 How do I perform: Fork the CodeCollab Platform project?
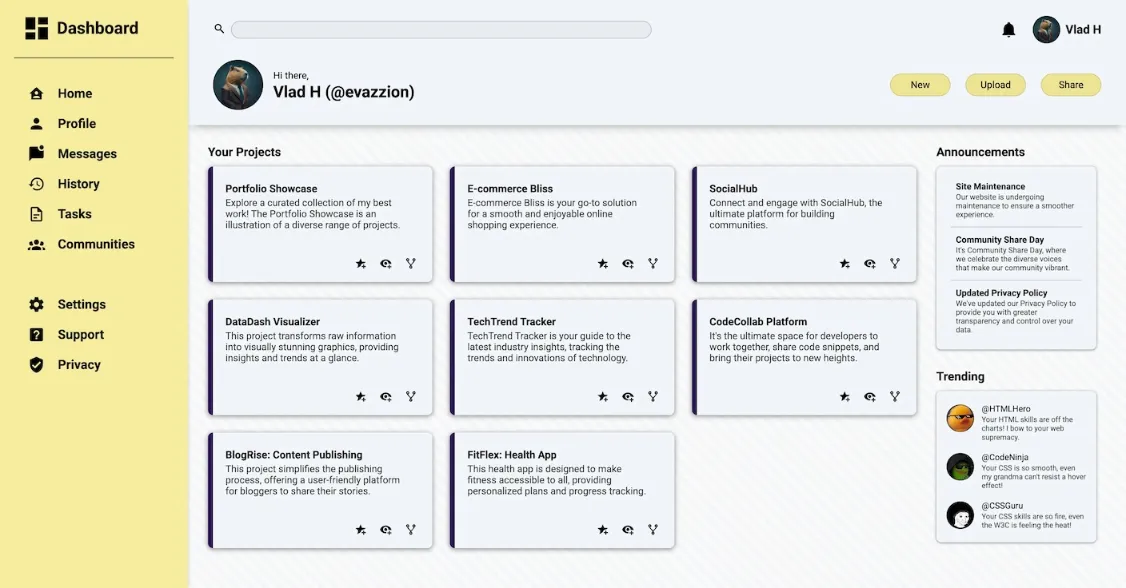[x=895, y=396]
